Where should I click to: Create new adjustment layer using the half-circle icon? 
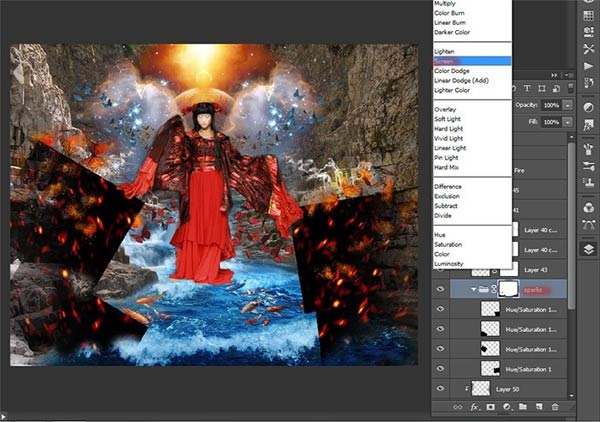[506, 407]
